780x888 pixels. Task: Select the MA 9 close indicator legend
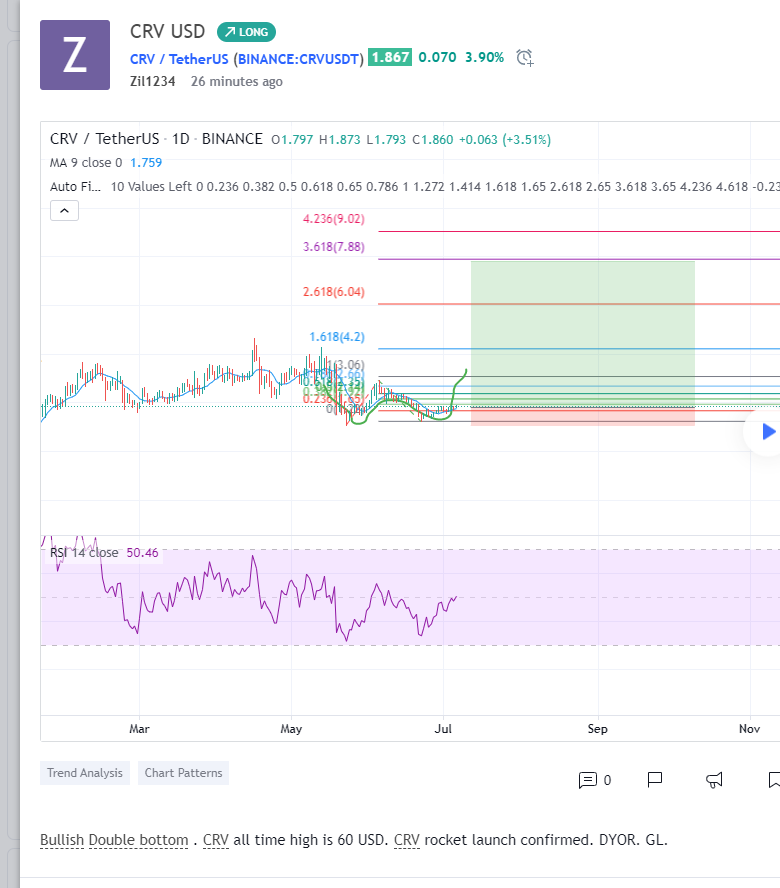[86, 162]
